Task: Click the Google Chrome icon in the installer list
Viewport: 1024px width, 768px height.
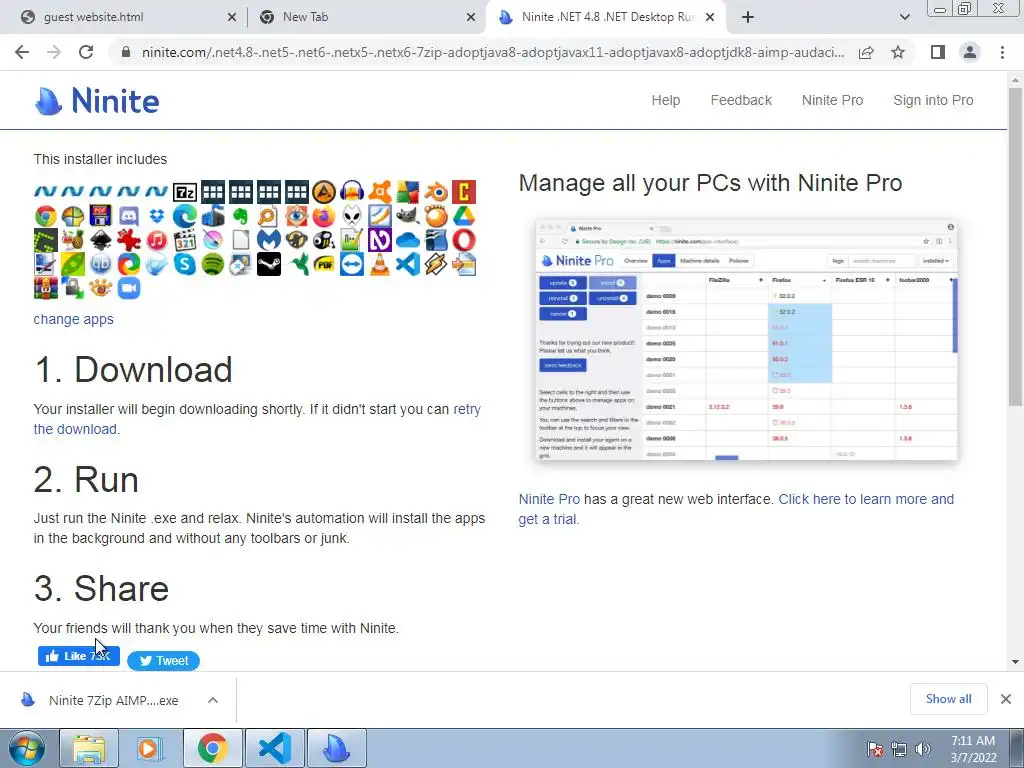Action: [x=46, y=216]
